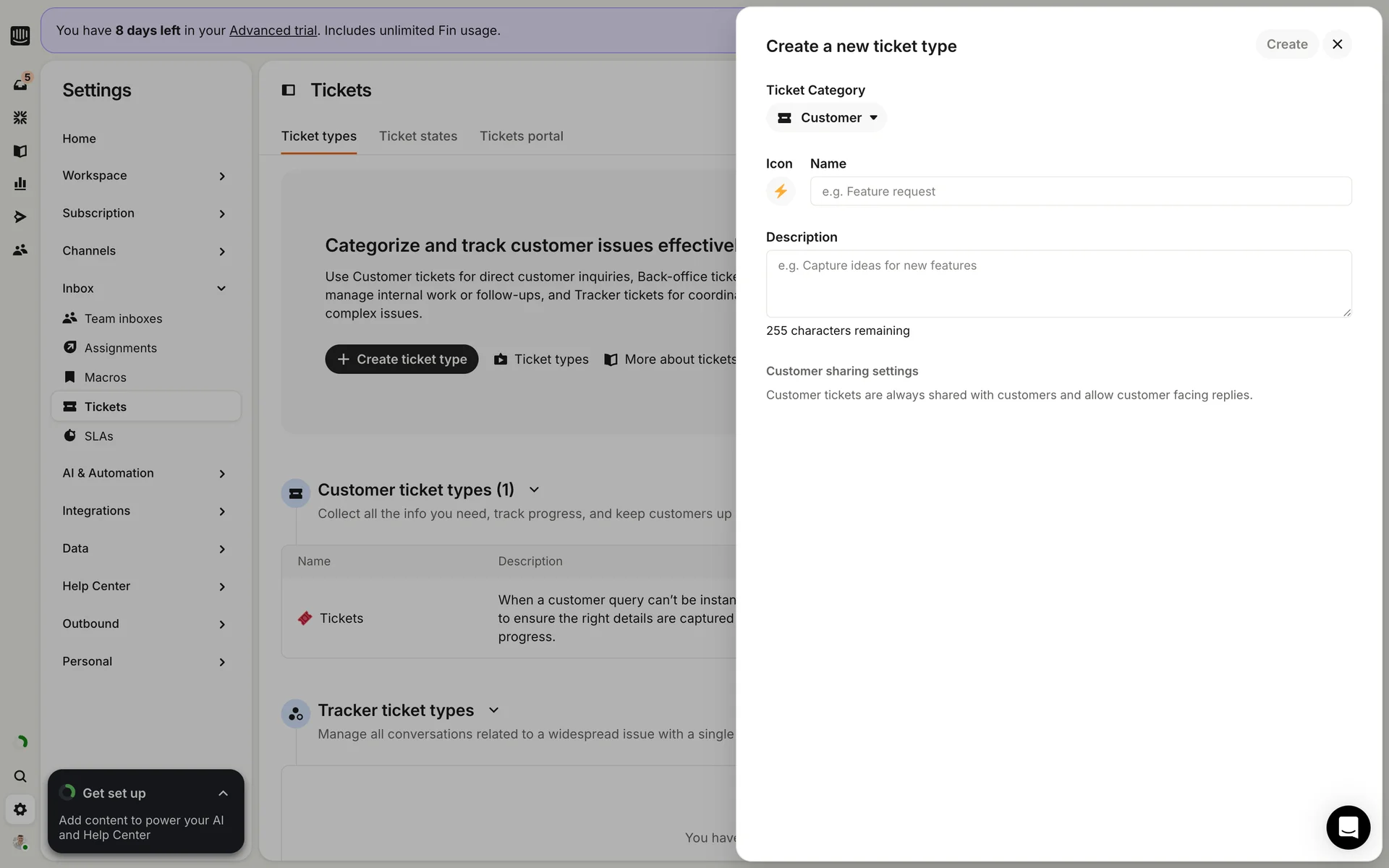This screenshot has width=1389, height=868.
Task: Select SLAs in the Inbox submenu
Action: pyautogui.click(x=99, y=436)
